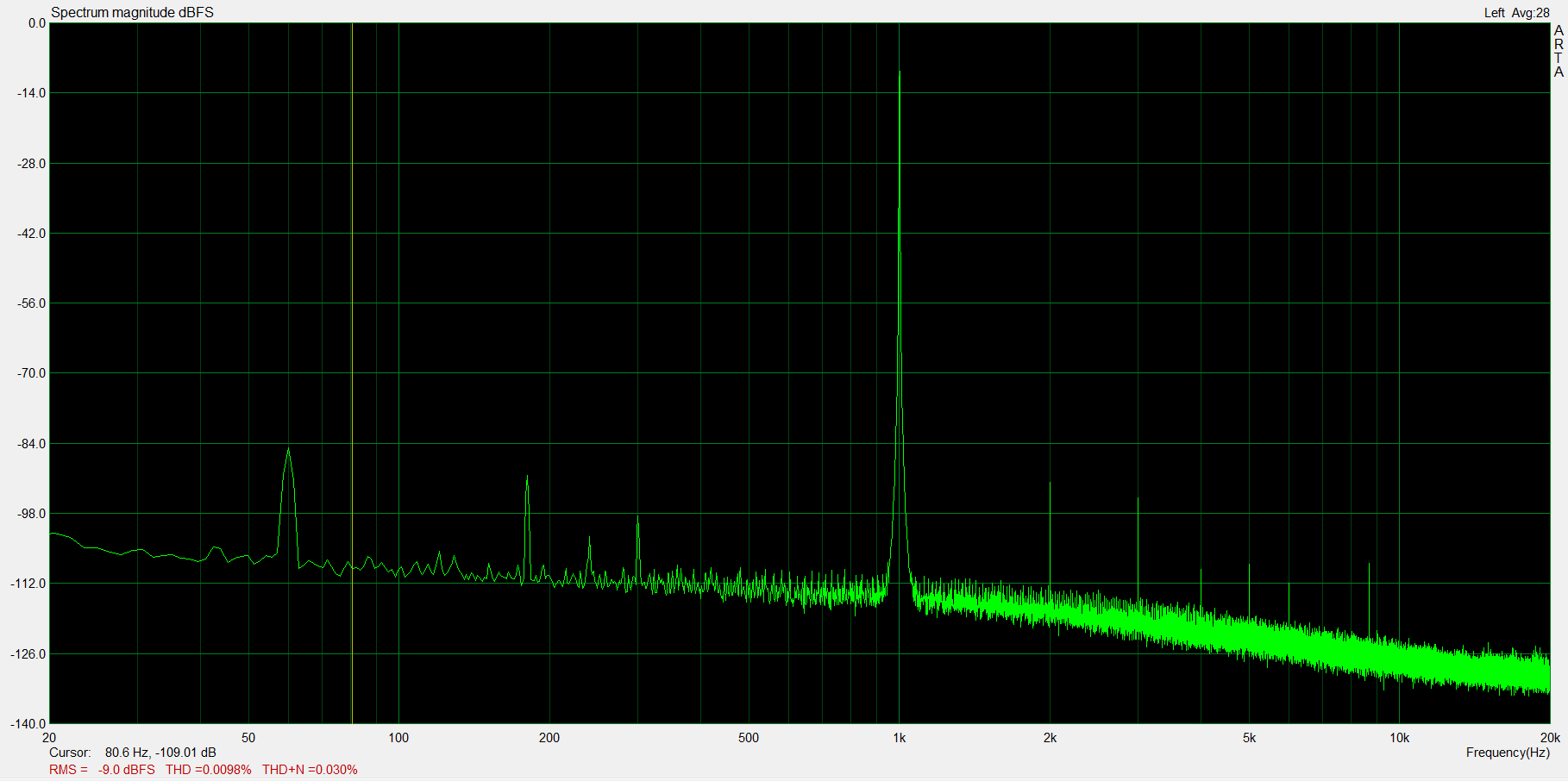Click the 'RMS = -9.0 dBFS' readout
This screenshot has height=781, width=1568.
pos(102,770)
